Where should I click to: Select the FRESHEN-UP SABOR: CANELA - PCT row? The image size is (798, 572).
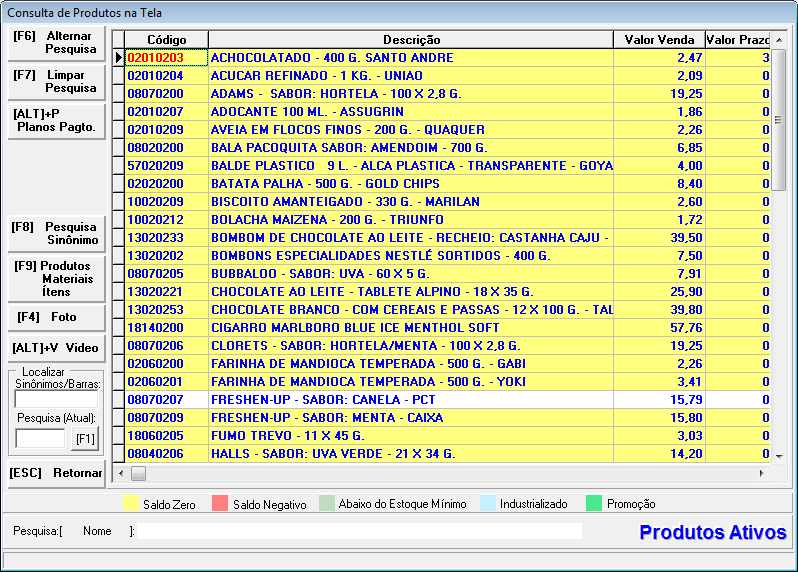410,400
